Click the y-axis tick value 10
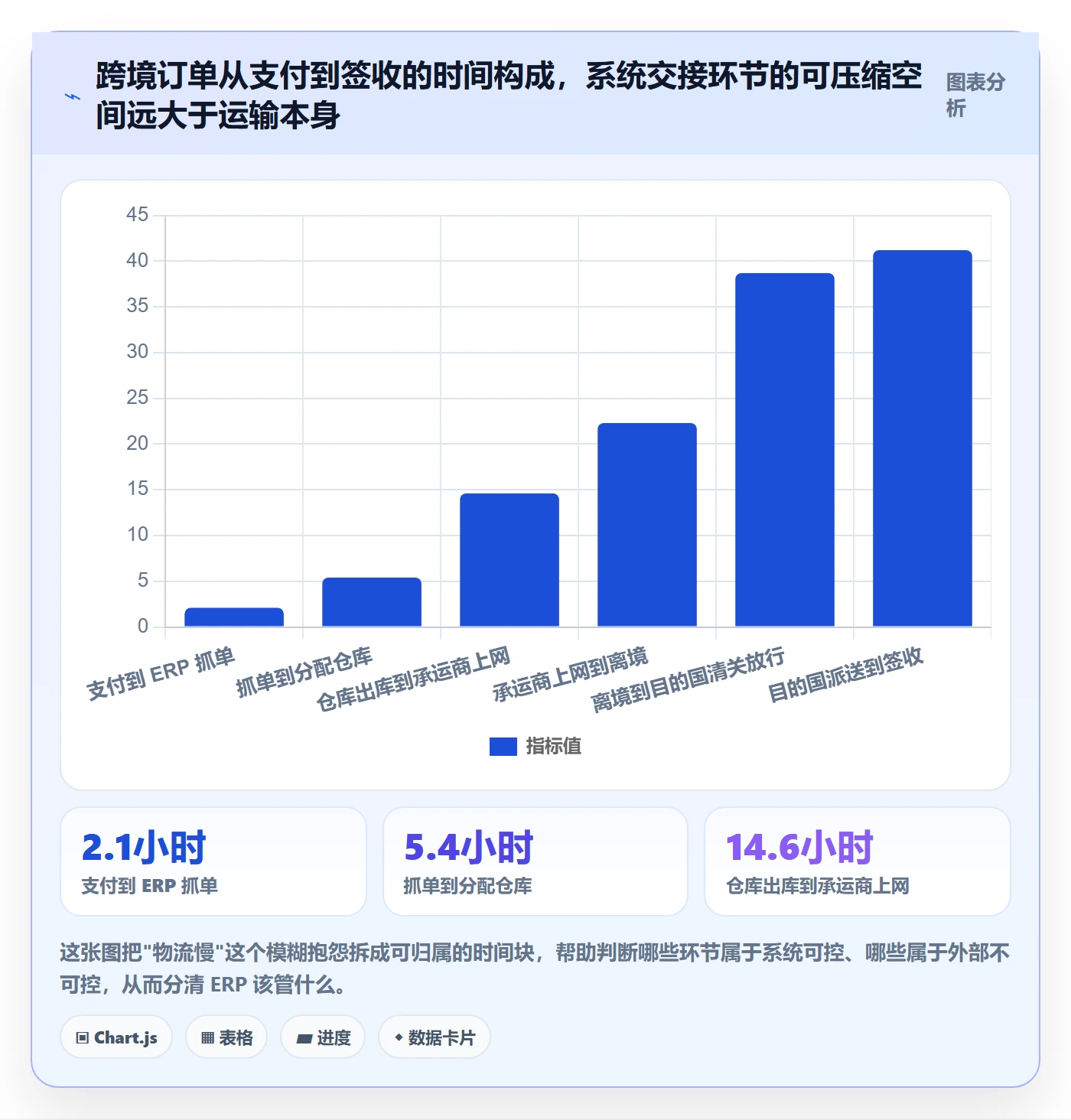 click(x=138, y=535)
